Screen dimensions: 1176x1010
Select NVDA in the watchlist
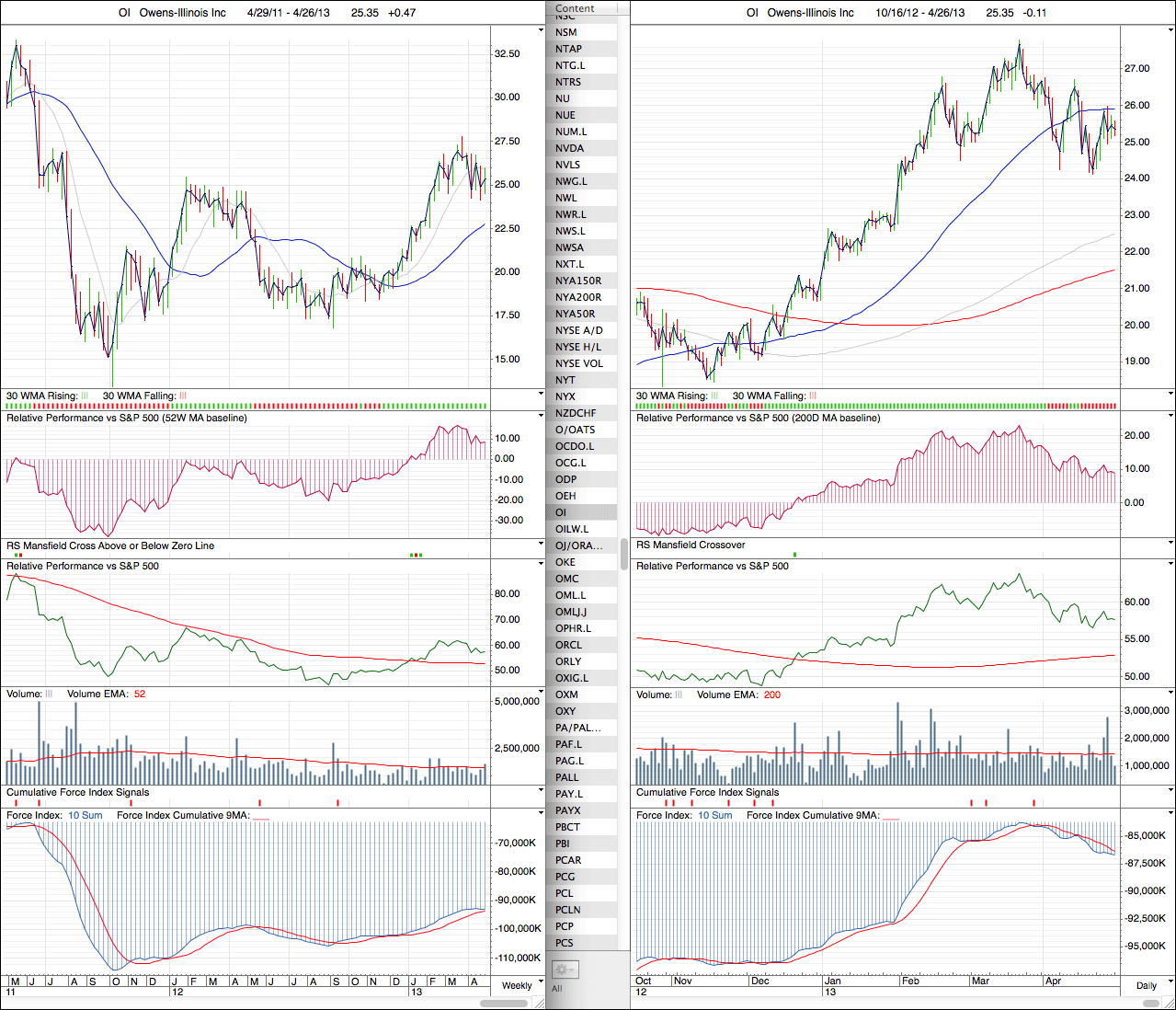pyautogui.click(x=569, y=148)
